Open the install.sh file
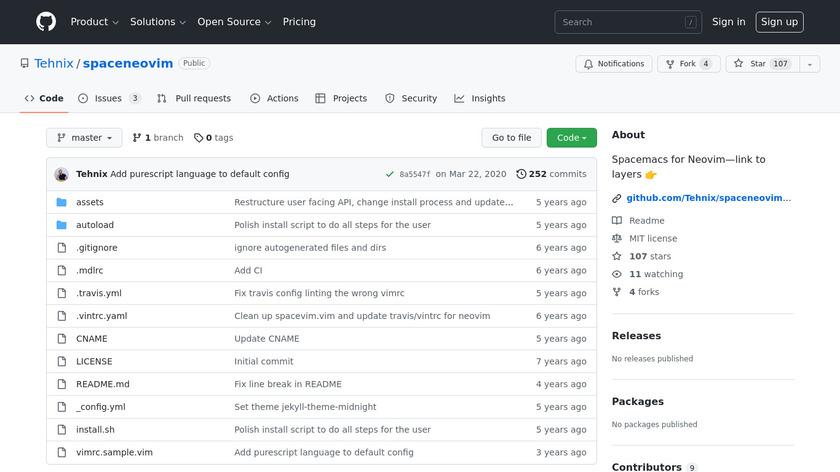 click(x=95, y=430)
